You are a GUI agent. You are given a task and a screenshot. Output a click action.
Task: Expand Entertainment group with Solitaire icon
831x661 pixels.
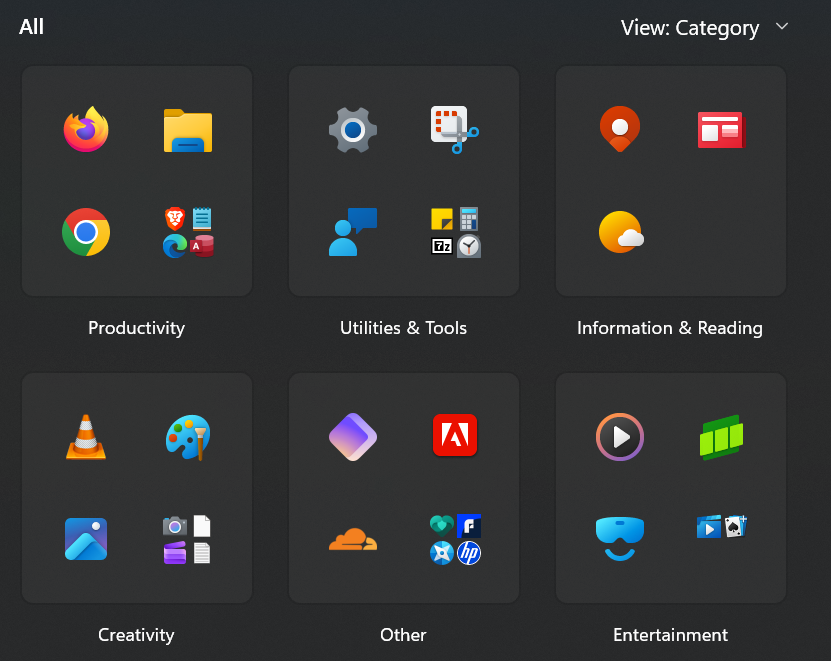tap(721, 526)
